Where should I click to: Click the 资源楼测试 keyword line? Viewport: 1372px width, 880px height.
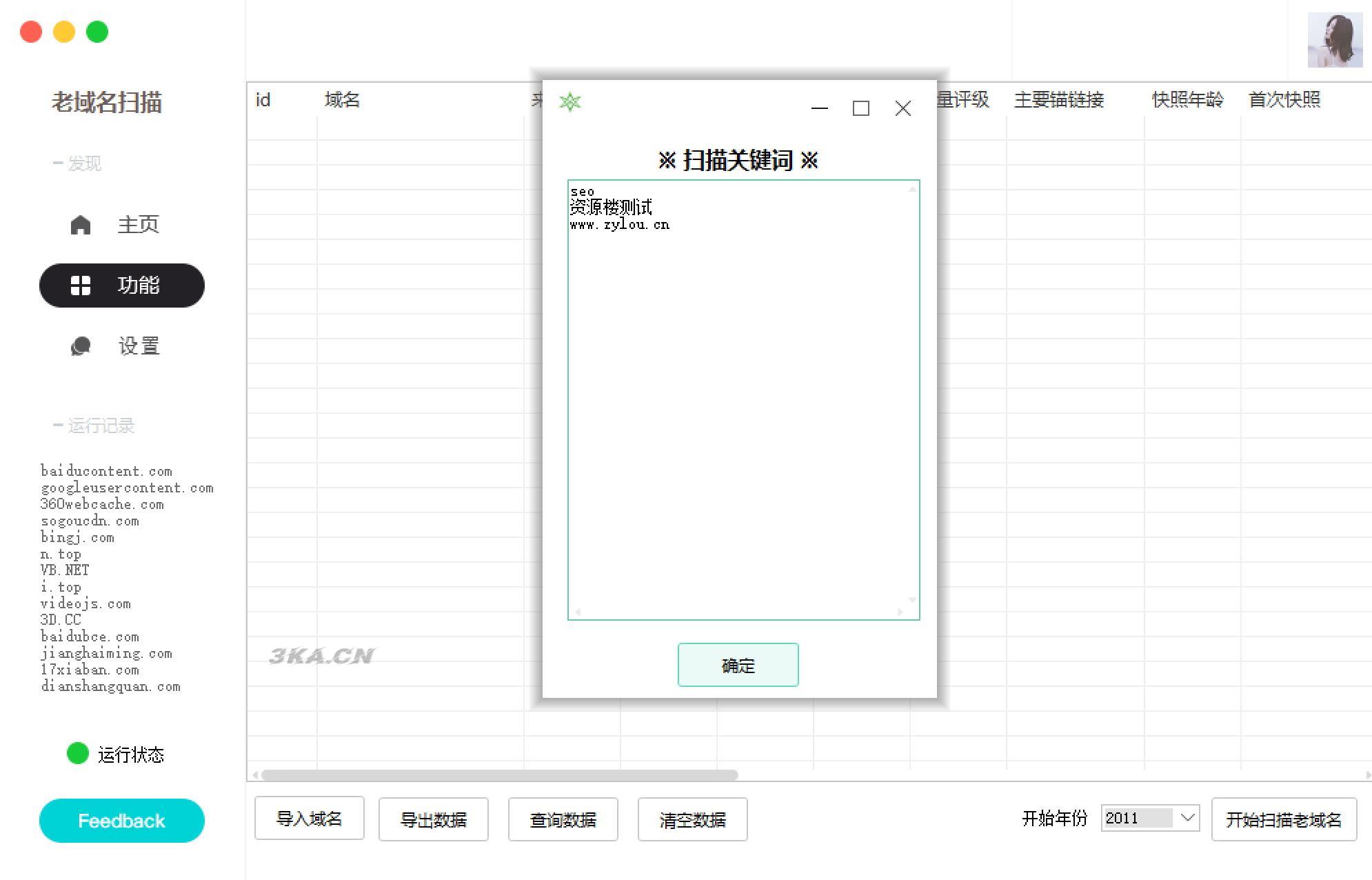(x=611, y=207)
